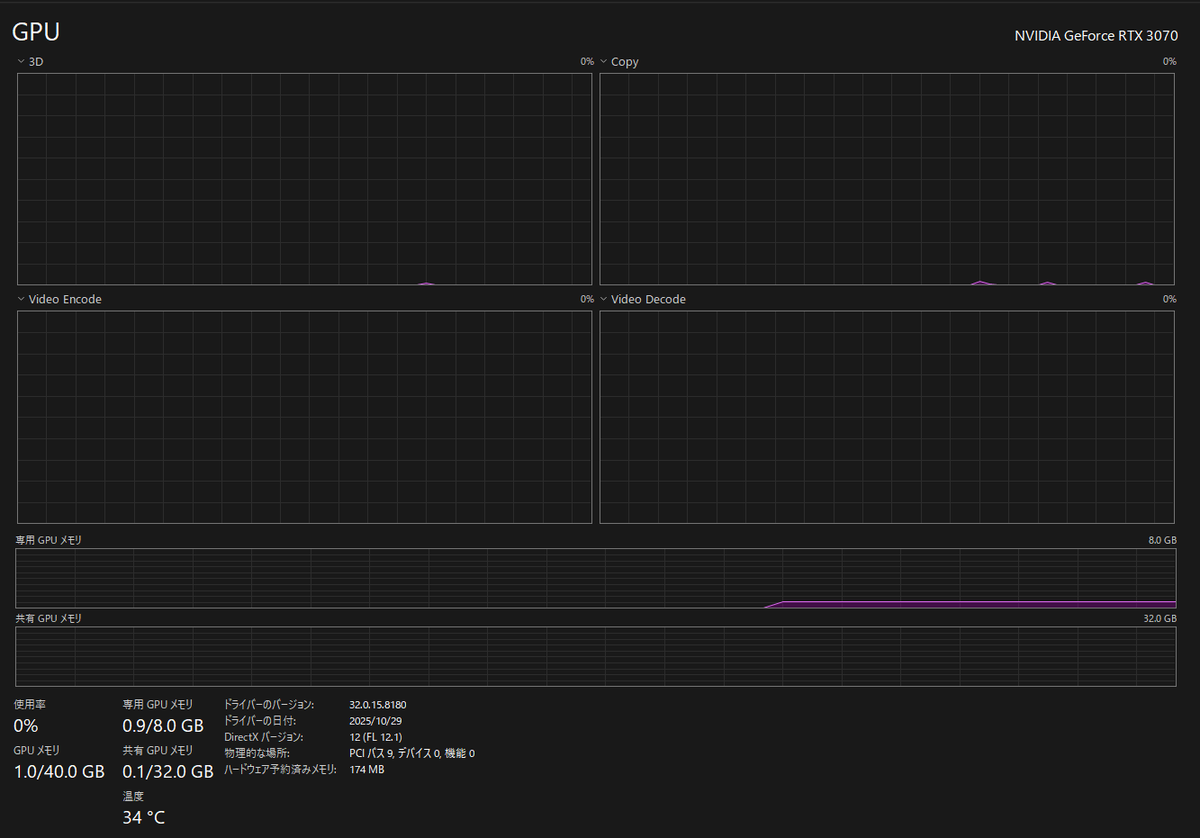Click the DirectX バージョン label
This screenshot has height=838, width=1200.
264,737
